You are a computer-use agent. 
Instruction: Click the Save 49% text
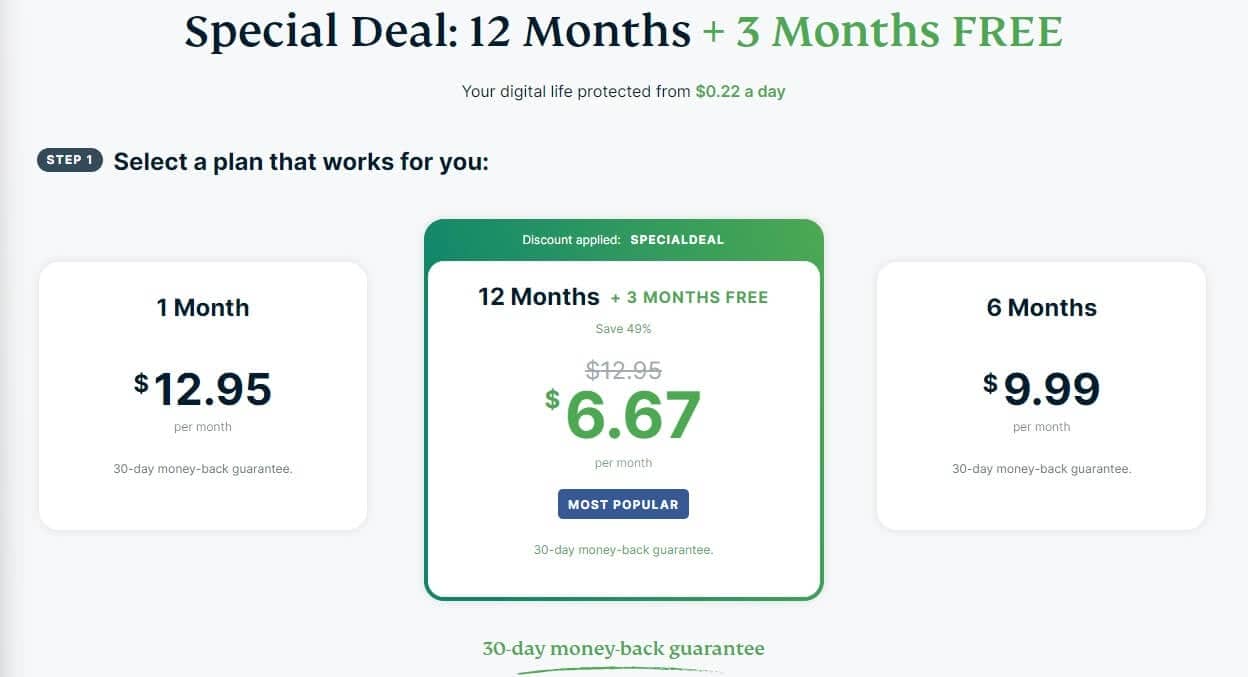623,328
